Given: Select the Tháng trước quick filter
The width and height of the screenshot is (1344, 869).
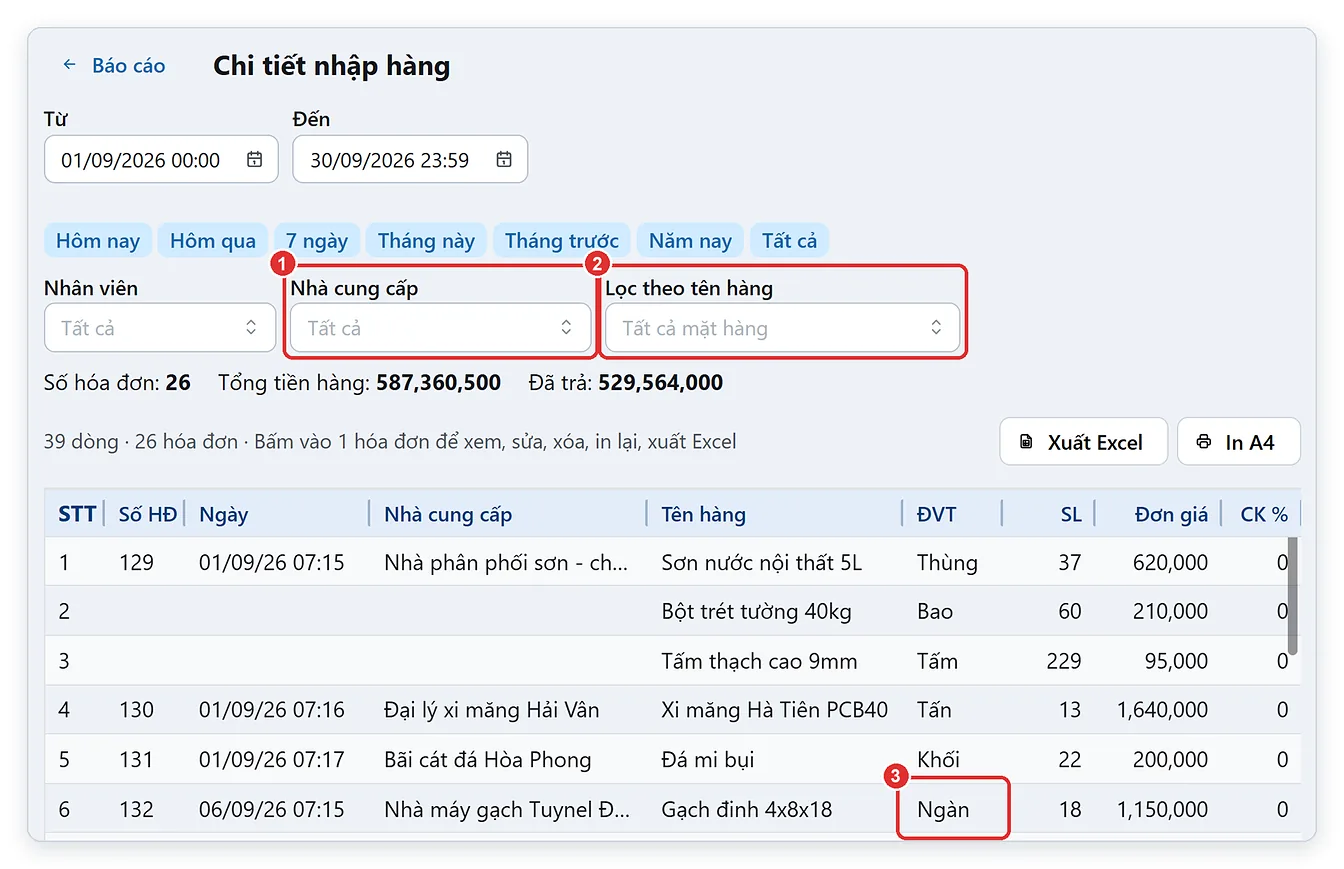Looking at the screenshot, I should [x=562, y=241].
